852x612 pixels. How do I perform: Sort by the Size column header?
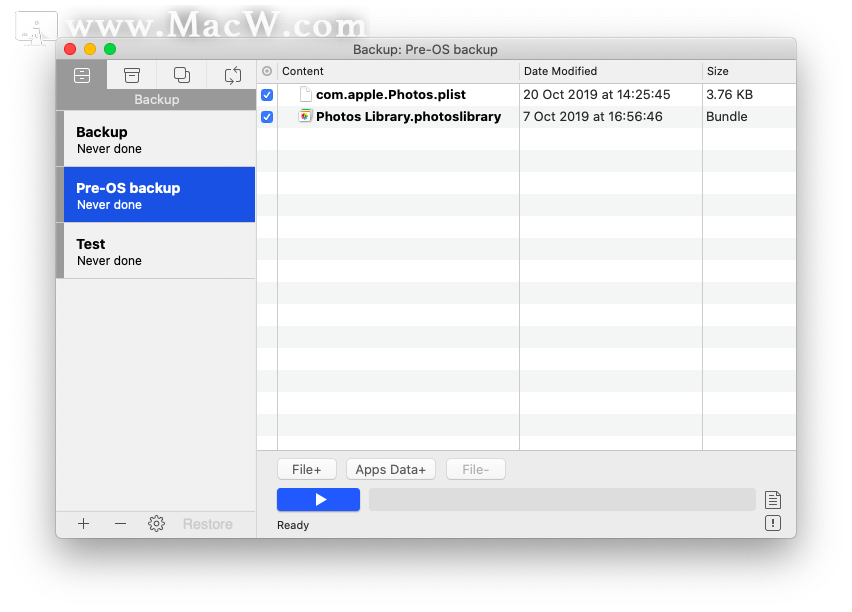pos(749,71)
